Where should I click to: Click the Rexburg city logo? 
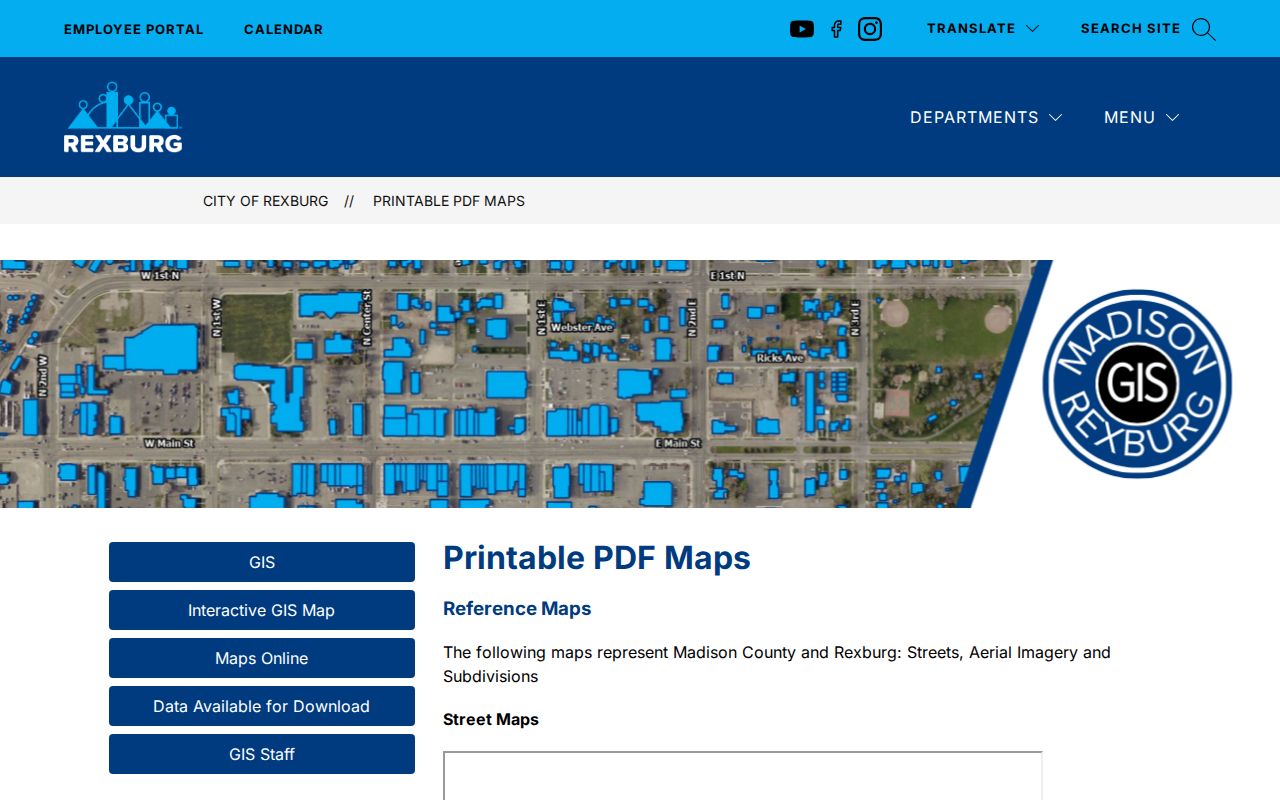[123, 117]
